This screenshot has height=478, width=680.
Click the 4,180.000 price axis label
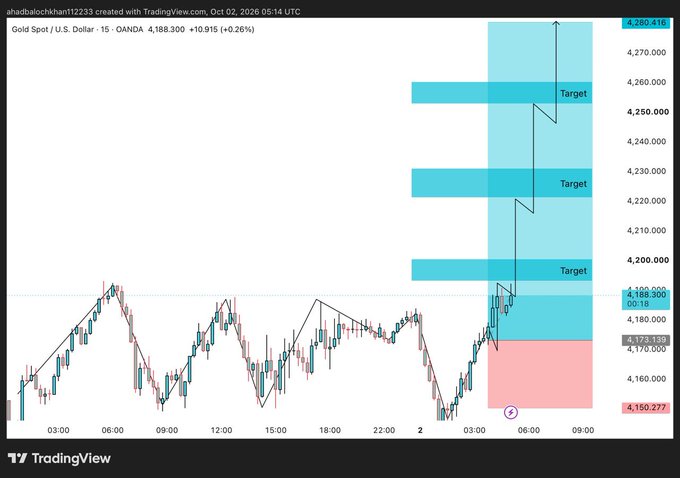pos(646,320)
